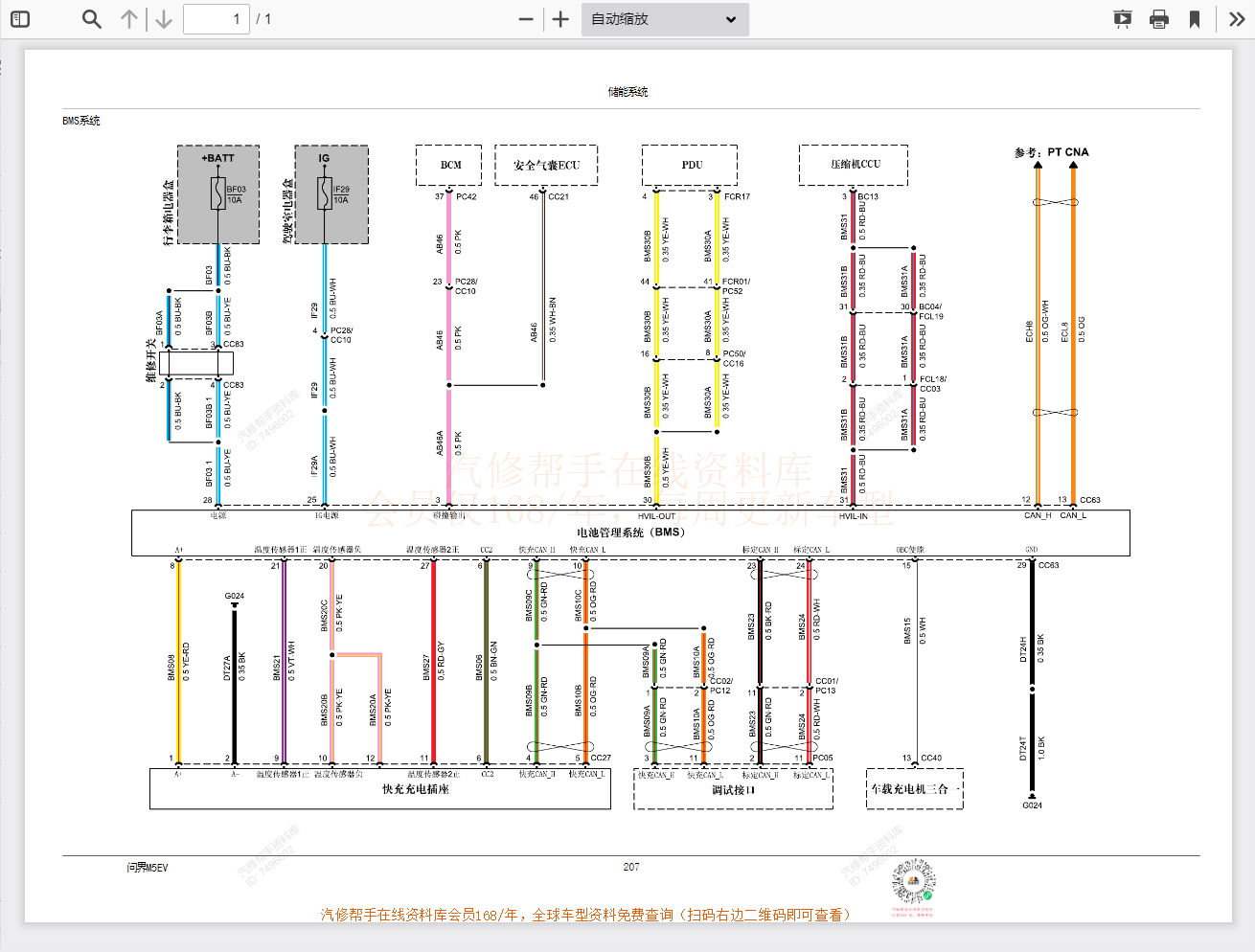The width and height of the screenshot is (1255, 952).
Task: Click the 安全气囊ECU module box
Action: (x=546, y=165)
